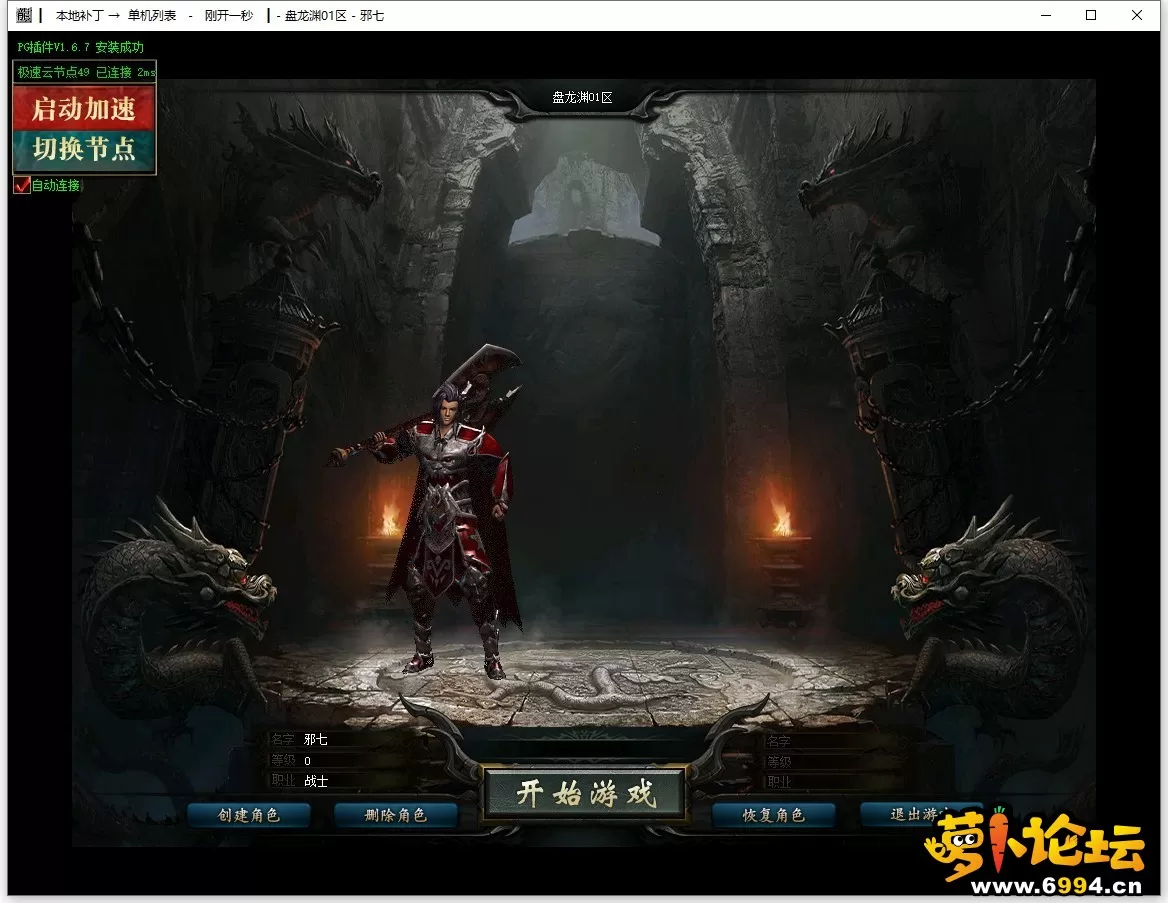Screen dimensions: 1168x903
Task: Click the 切换节点 switch node button
Action: click(x=84, y=150)
